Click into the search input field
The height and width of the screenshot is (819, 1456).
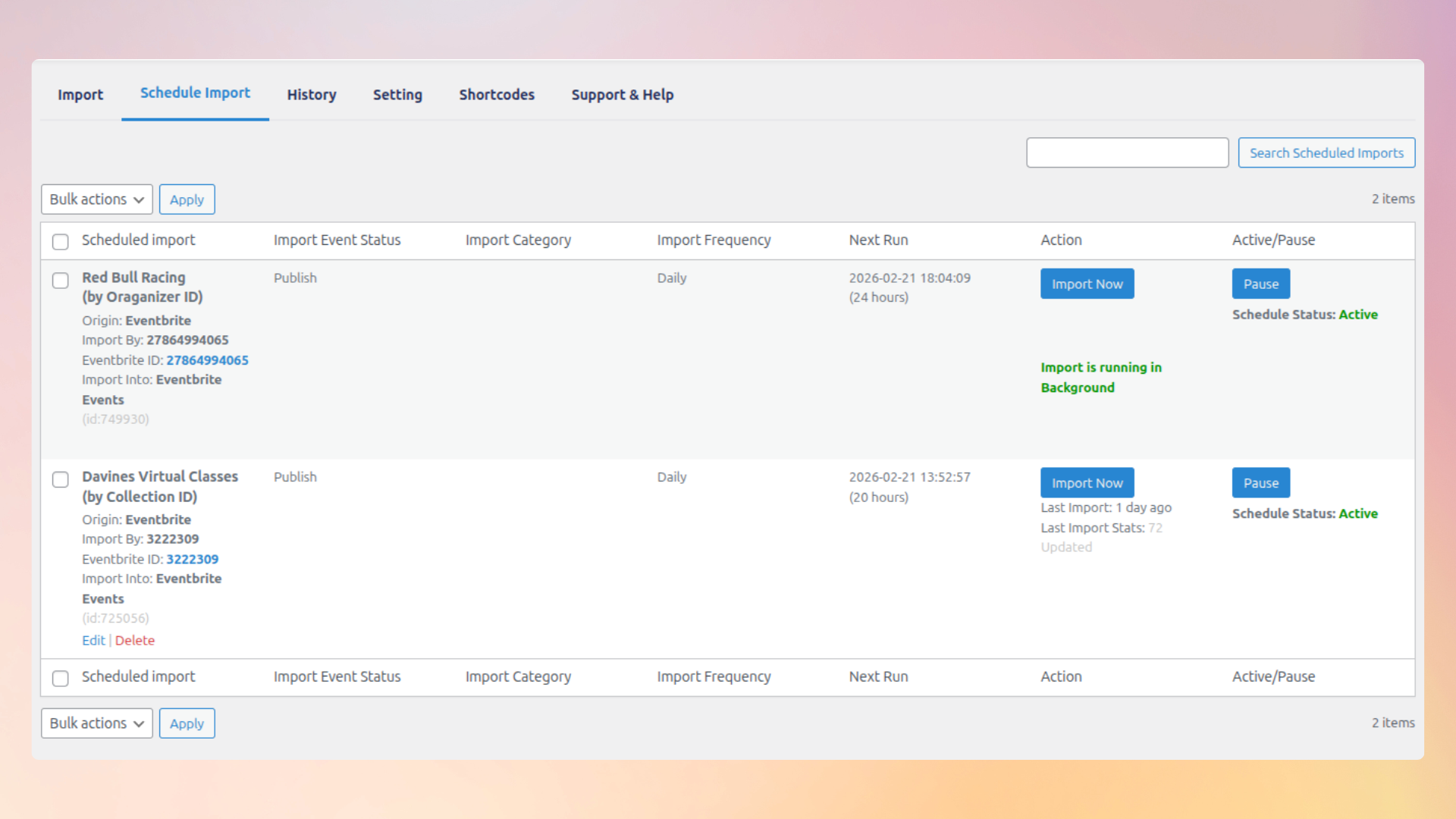1128,152
